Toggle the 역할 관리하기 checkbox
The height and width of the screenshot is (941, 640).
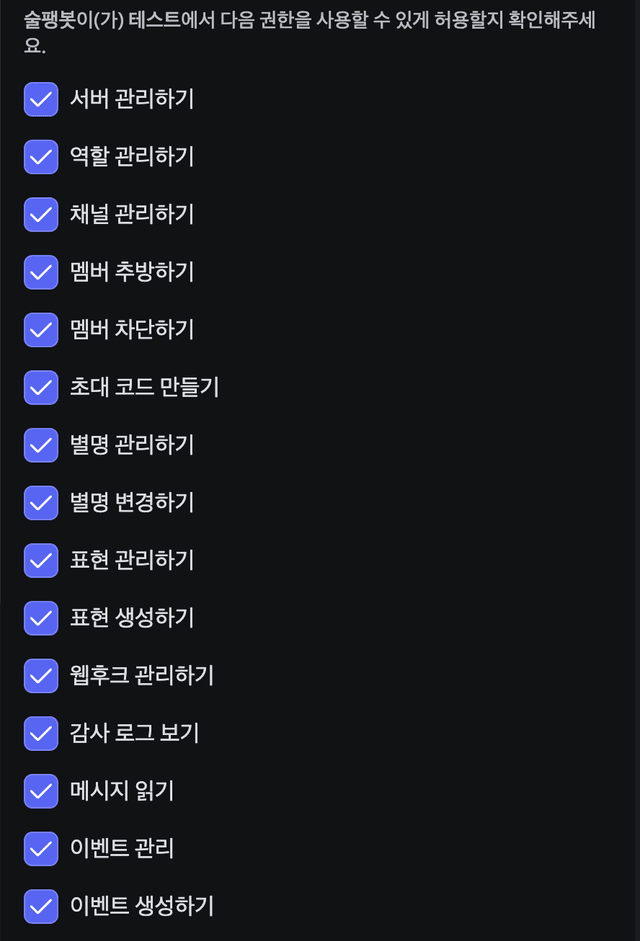click(x=41, y=157)
